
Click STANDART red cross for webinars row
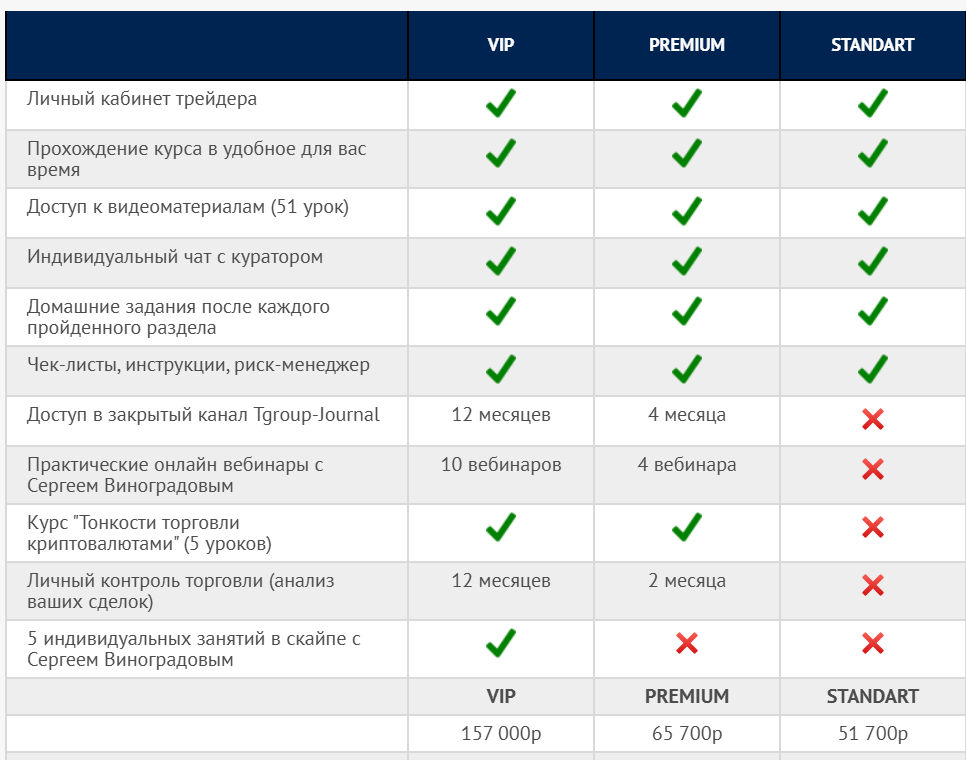click(872, 469)
